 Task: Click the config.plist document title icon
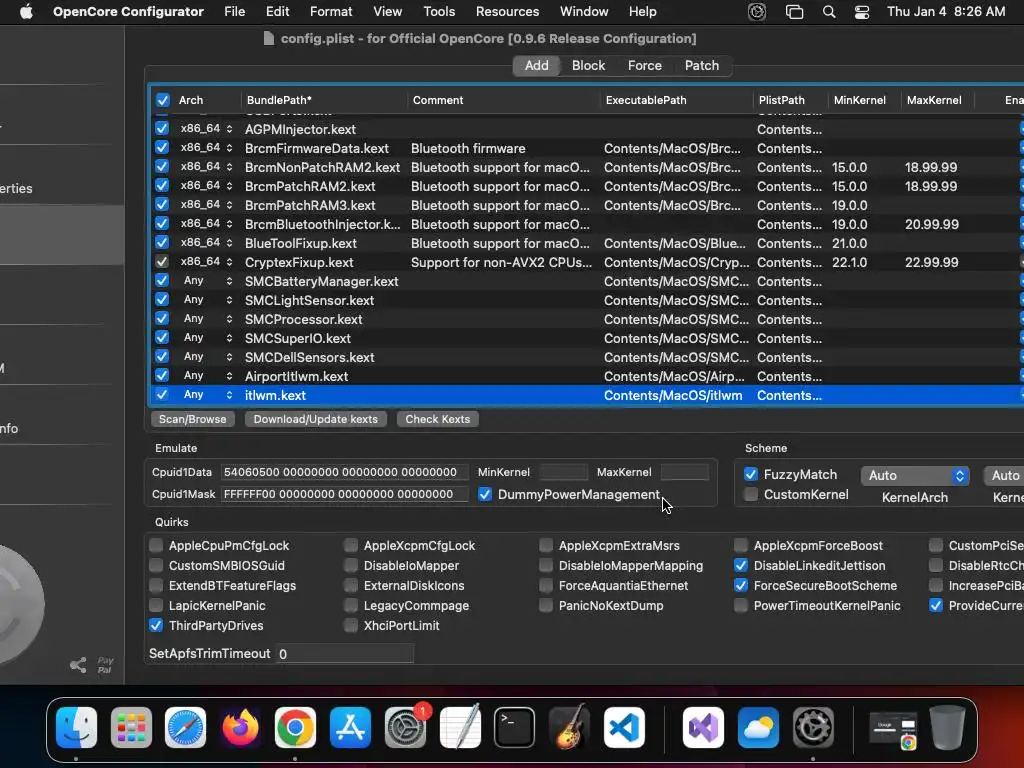(268, 39)
